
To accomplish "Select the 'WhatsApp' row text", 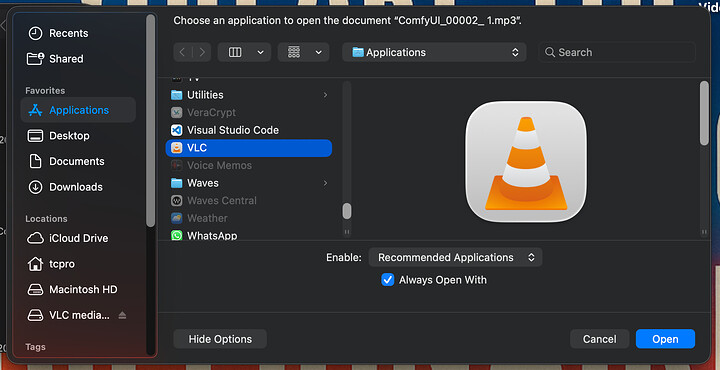I will pyautogui.click(x=212, y=236).
